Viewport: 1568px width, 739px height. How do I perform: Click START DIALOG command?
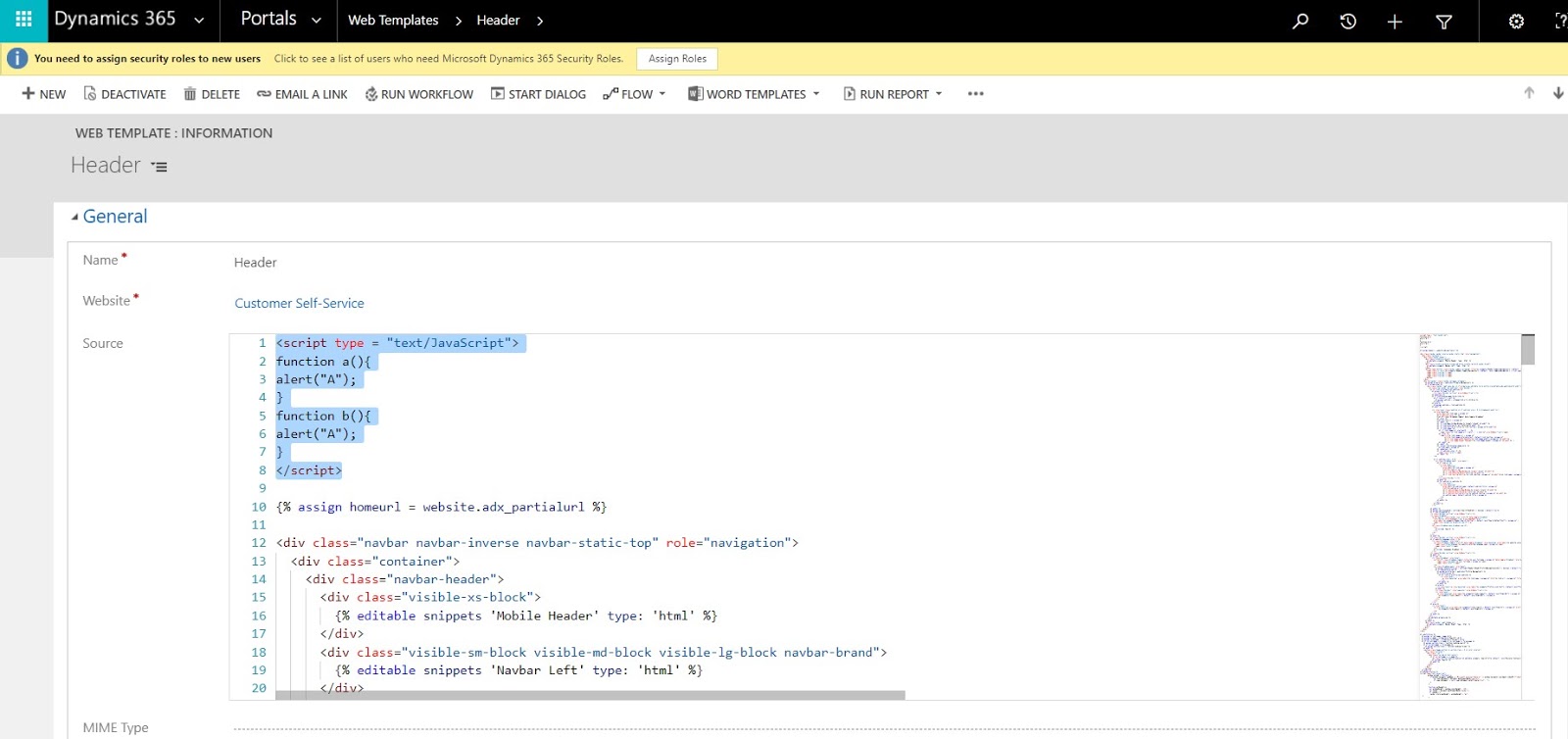(x=538, y=94)
